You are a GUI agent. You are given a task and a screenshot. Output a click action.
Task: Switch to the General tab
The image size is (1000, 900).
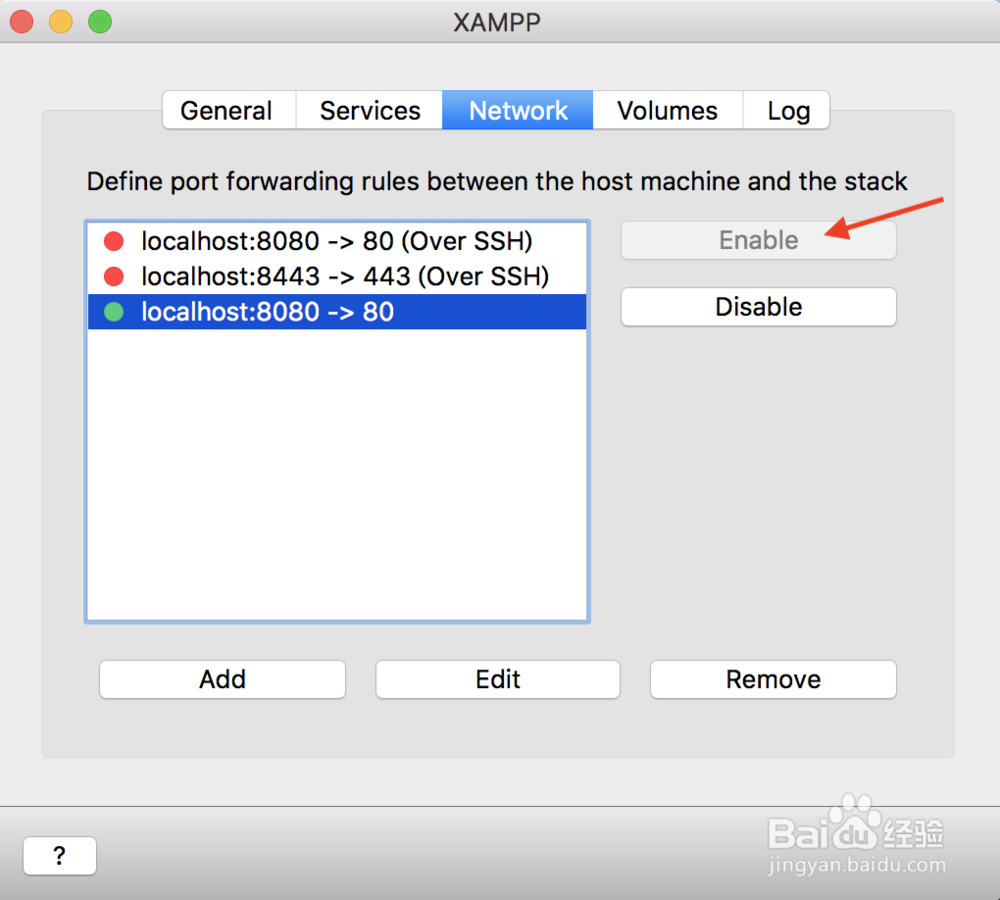tap(228, 110)
